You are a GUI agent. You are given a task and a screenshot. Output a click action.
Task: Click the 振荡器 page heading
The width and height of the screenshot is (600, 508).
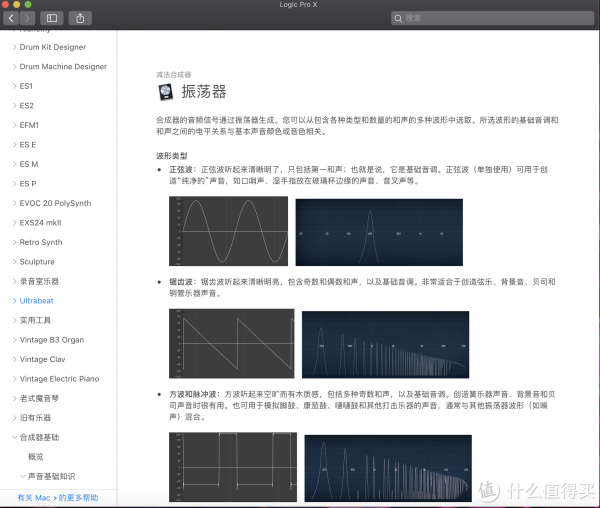(204, 92)
